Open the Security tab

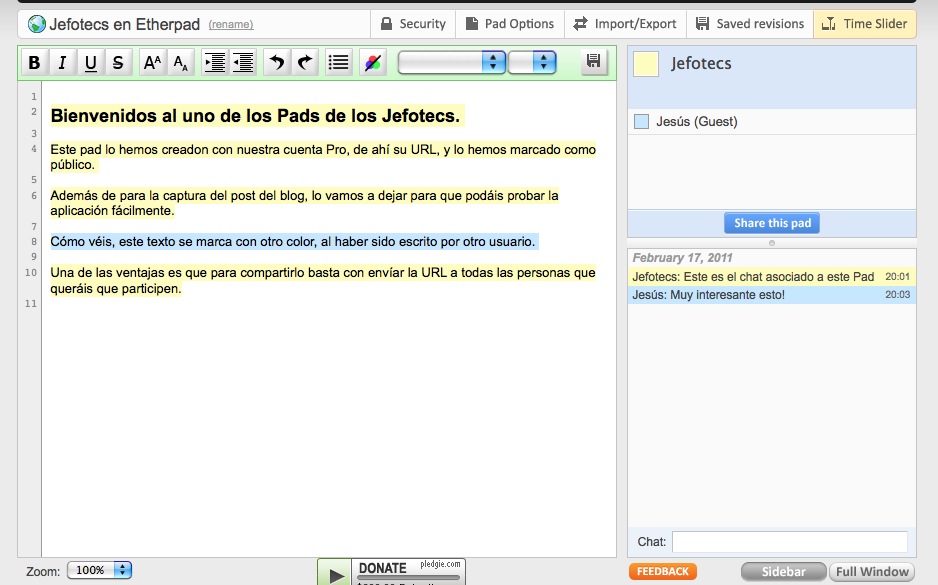pos(413,24)
